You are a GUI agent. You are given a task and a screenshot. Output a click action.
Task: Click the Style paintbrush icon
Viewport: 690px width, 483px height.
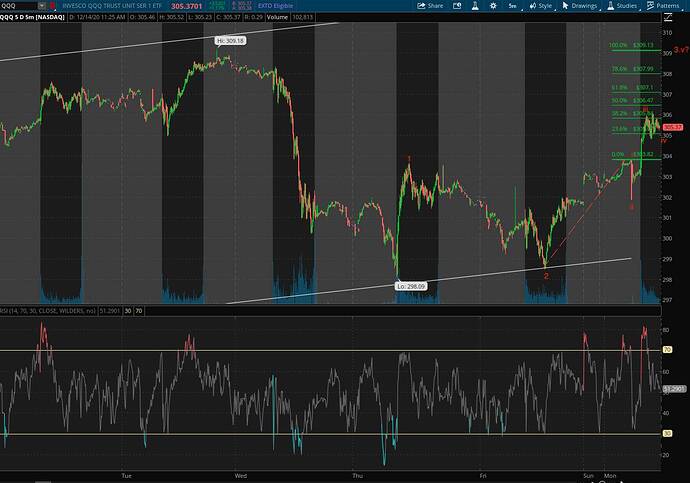(x=533, y=6)
